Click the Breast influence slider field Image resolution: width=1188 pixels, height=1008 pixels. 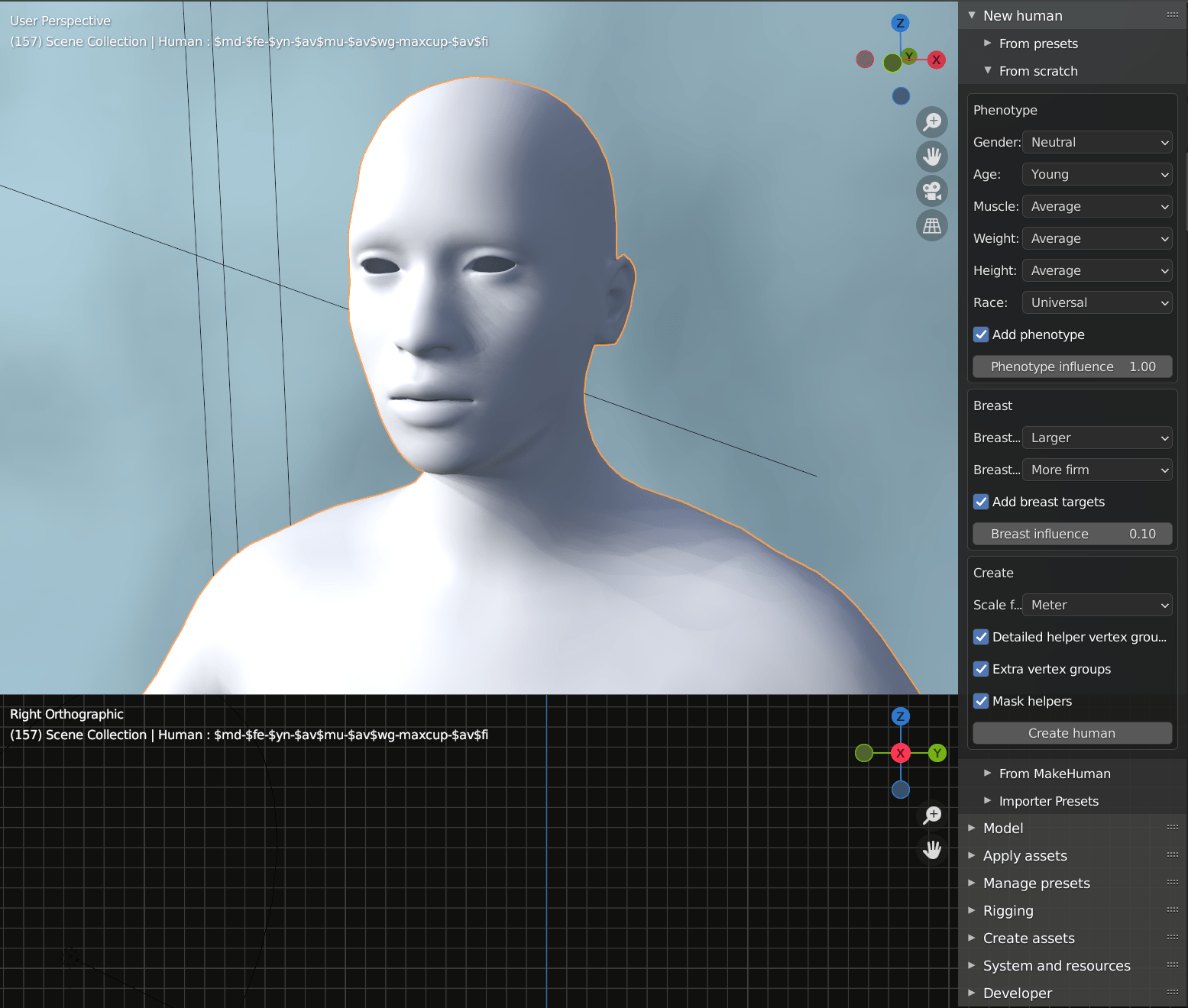[x=1072, y=534]
